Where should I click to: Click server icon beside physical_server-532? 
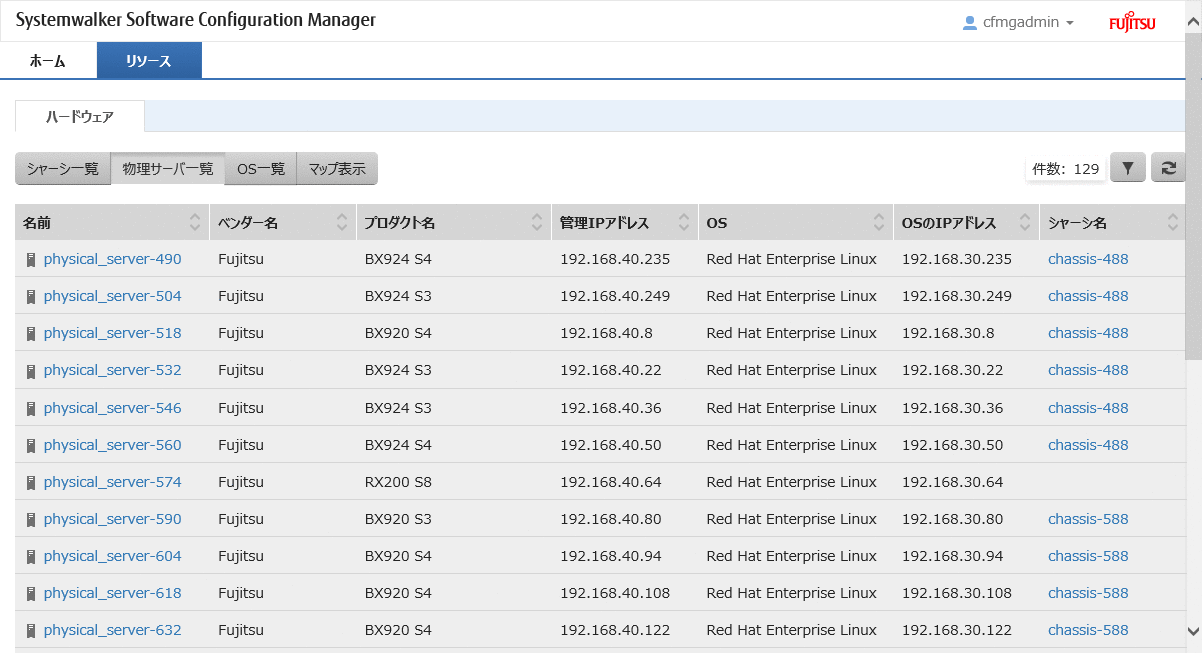coord(31,371)
